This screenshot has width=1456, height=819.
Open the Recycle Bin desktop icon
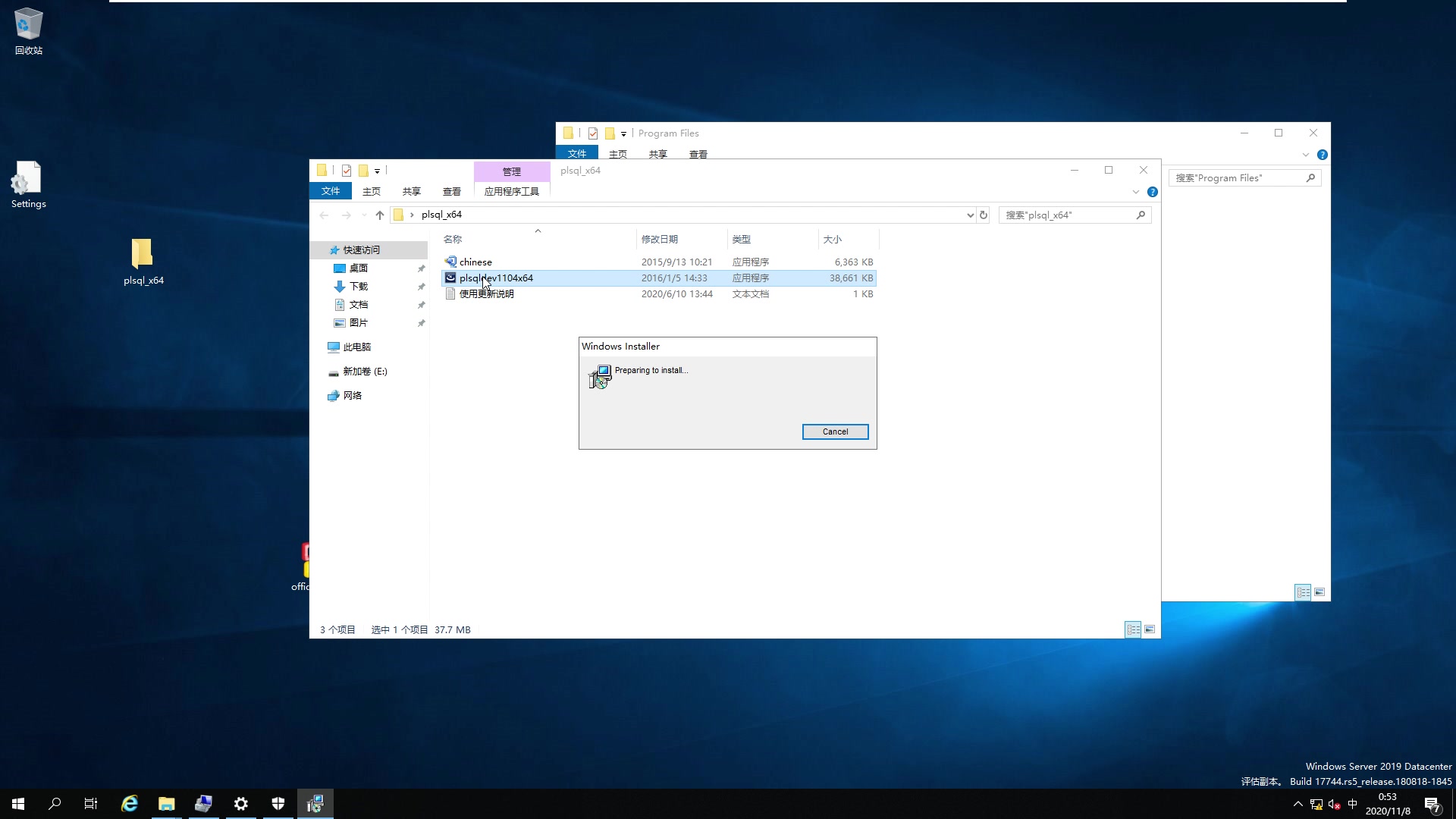(x=29, y=31)
